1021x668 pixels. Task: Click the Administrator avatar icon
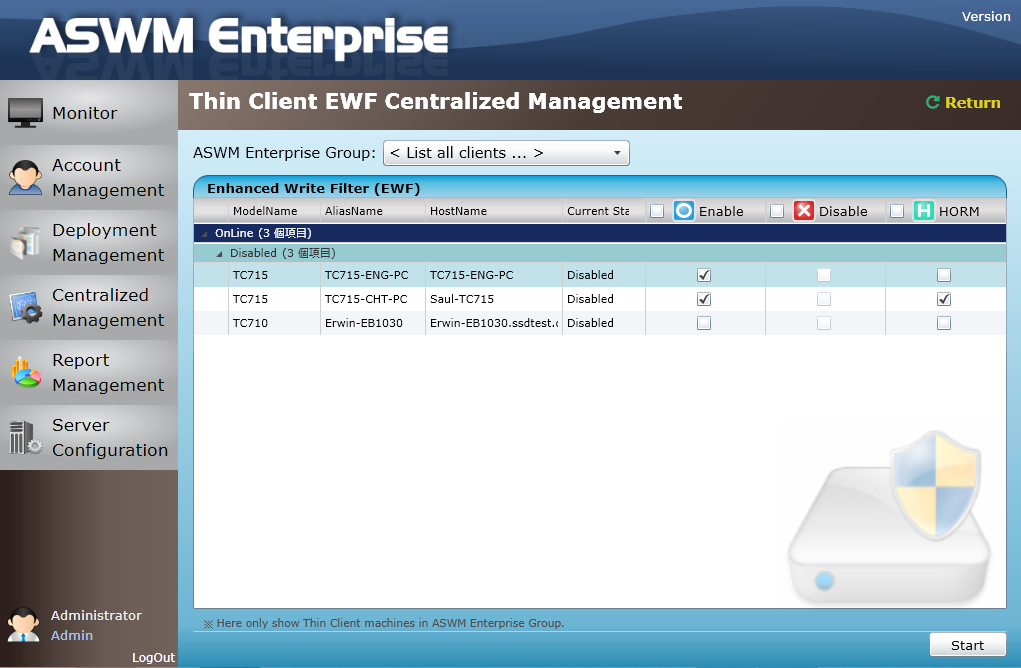[x=24, y=625]
